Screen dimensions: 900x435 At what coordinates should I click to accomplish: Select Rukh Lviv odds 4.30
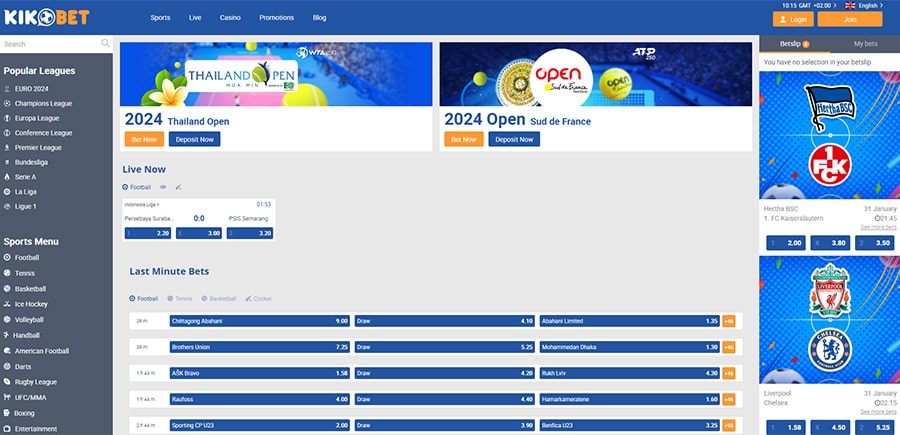point(630,373)
